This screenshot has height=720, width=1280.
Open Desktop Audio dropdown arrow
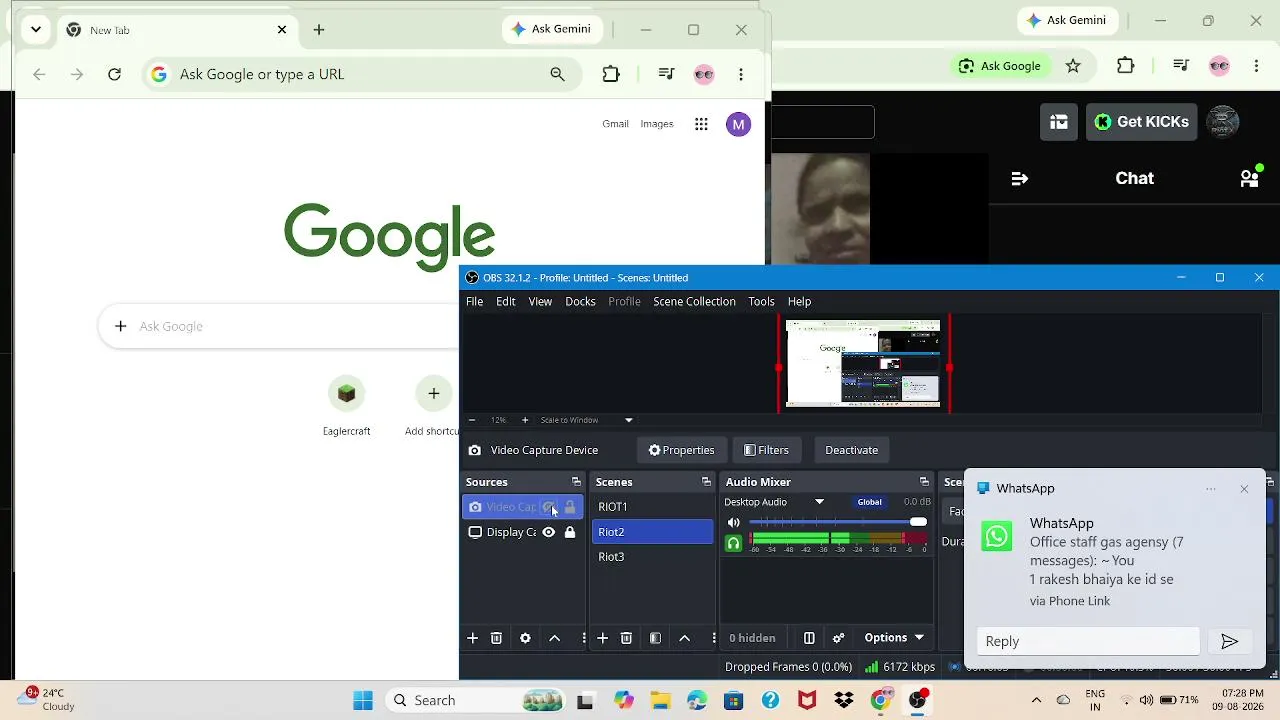point(819,502)
